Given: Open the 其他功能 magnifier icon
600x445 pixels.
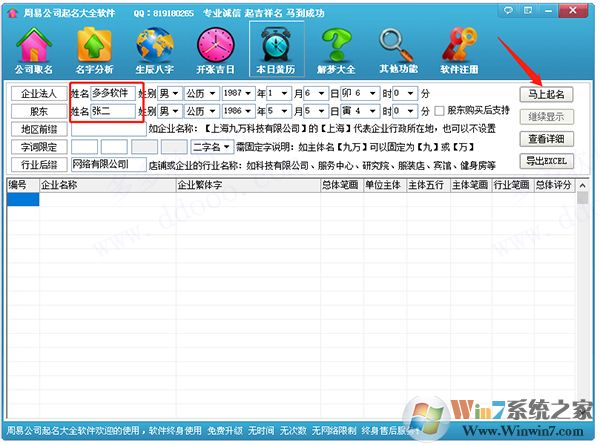Looking at the screenshot, I should (398, 50).
